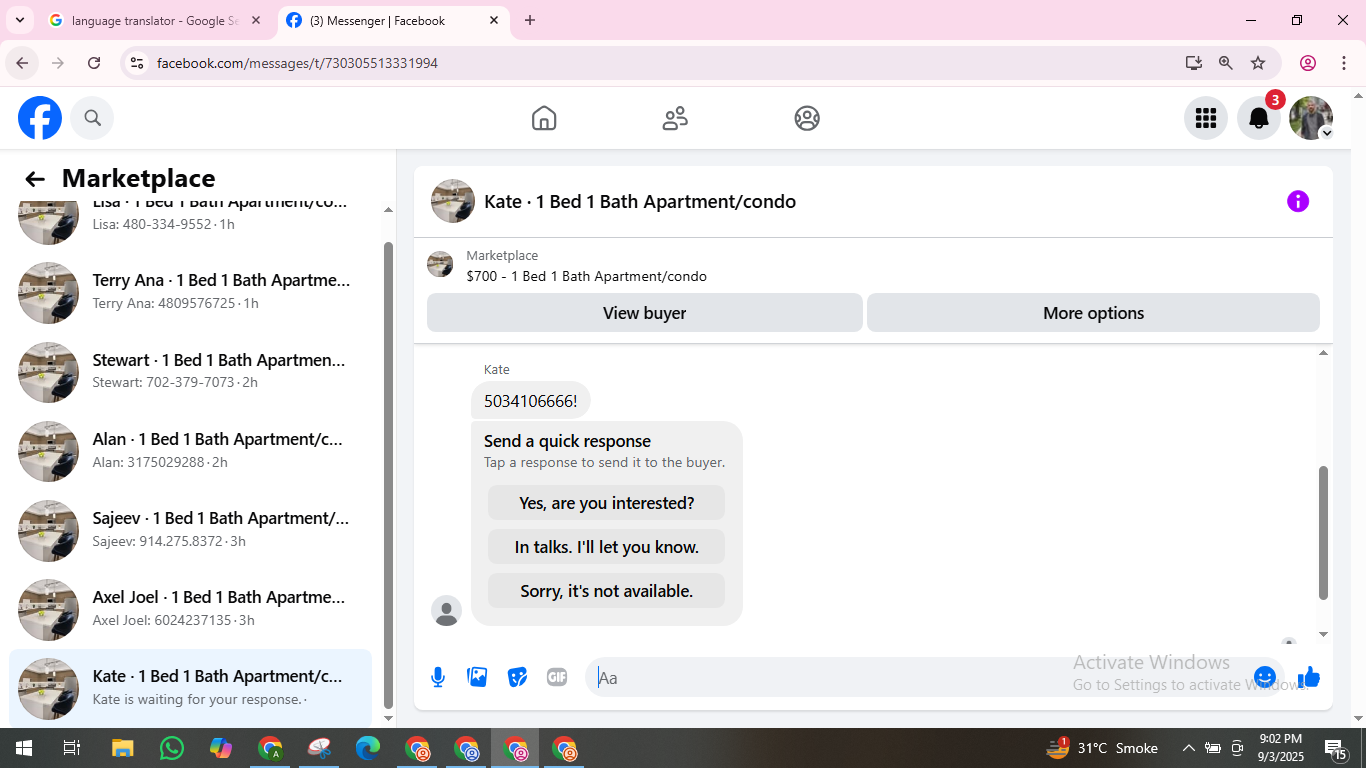Send a thumbs-up like
The width and height of the screenshot is (1366, 768).
click(1309, 677)
